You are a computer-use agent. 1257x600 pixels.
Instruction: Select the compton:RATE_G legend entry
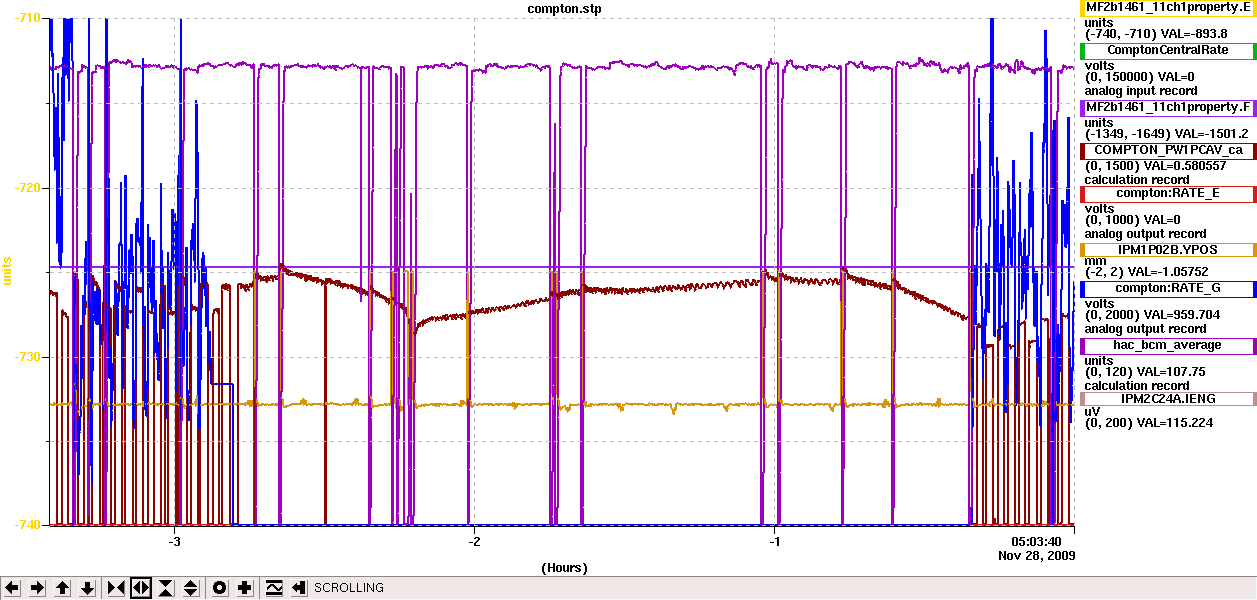(x=1168, y=288)
